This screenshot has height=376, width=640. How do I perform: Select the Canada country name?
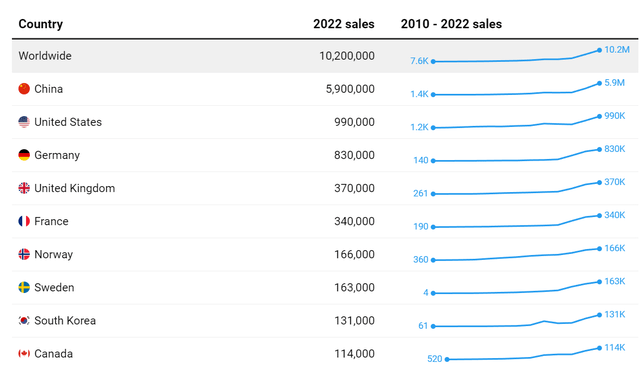(x=53, y=354)
